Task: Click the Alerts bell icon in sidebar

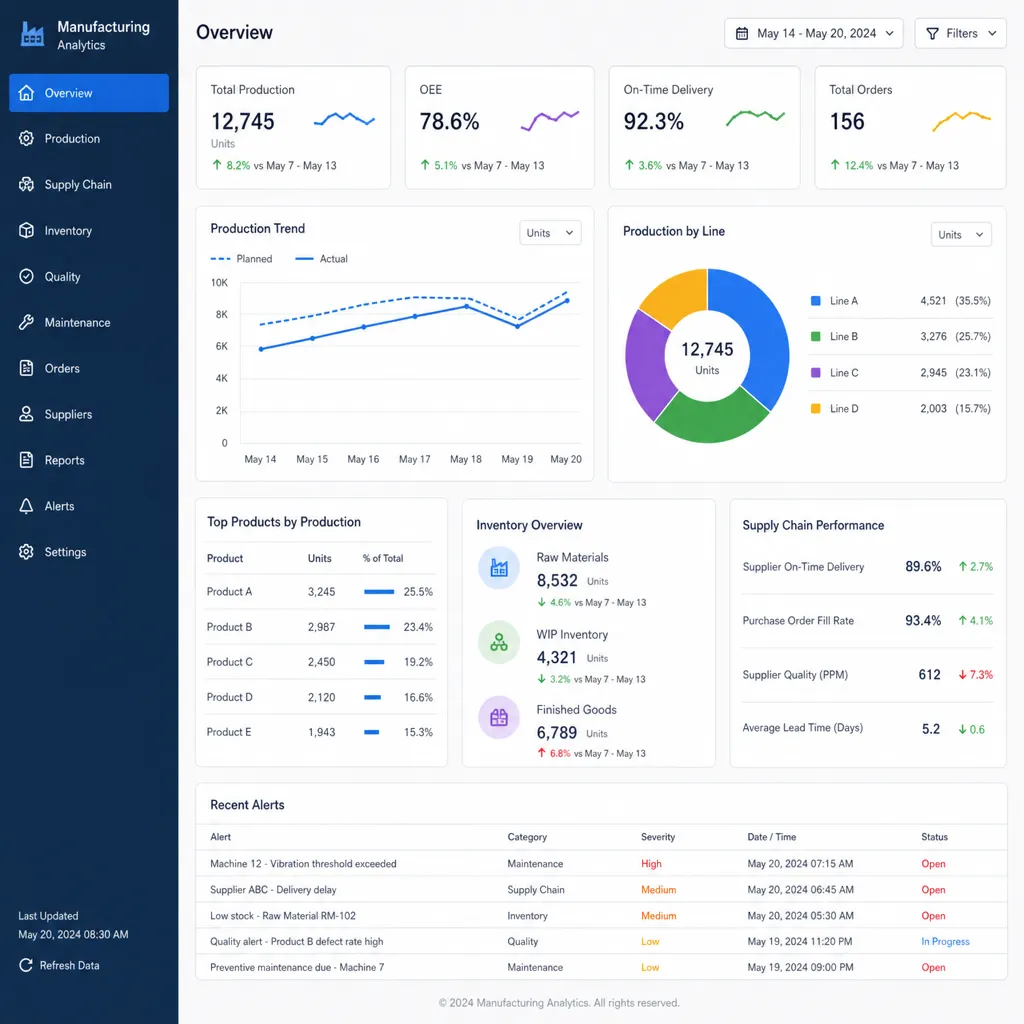Action: [x=26, y=506]
